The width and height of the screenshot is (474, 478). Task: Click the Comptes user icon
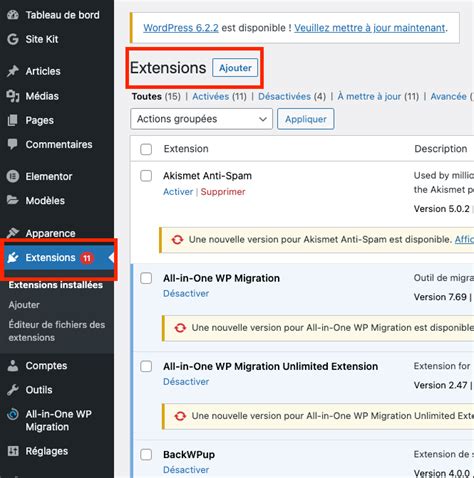pos(13,366)
